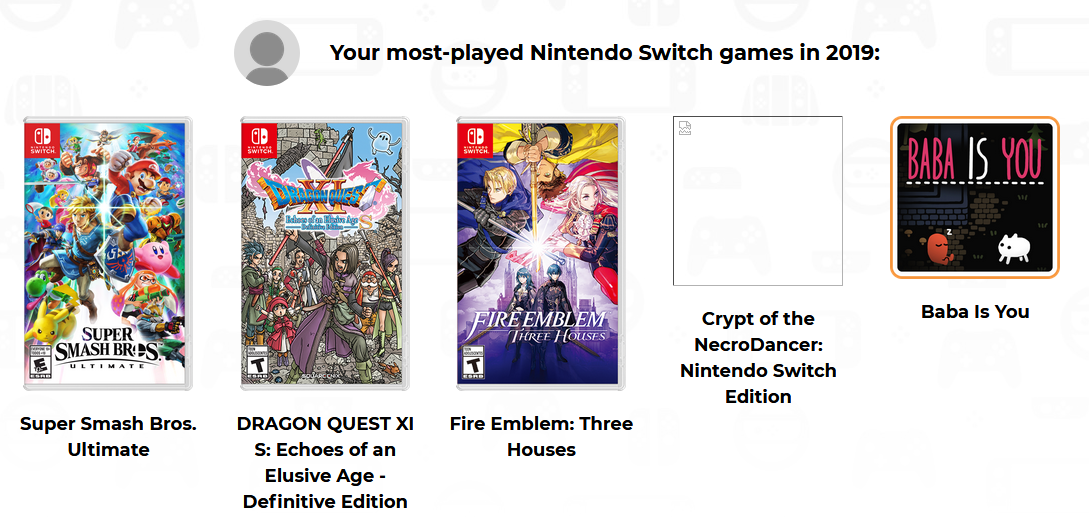This screenshot has height=517, width=1089.
Task: Click the most-played Nintendo Switch games in 2019 heading
Action: tap(605, 52)
